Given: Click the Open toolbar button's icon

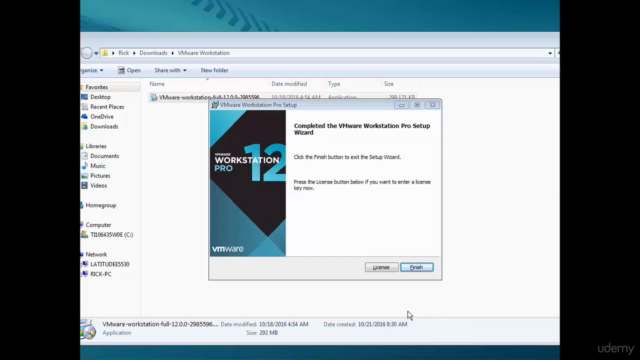Looking at the screenshot, I should (x=121, y=70).
